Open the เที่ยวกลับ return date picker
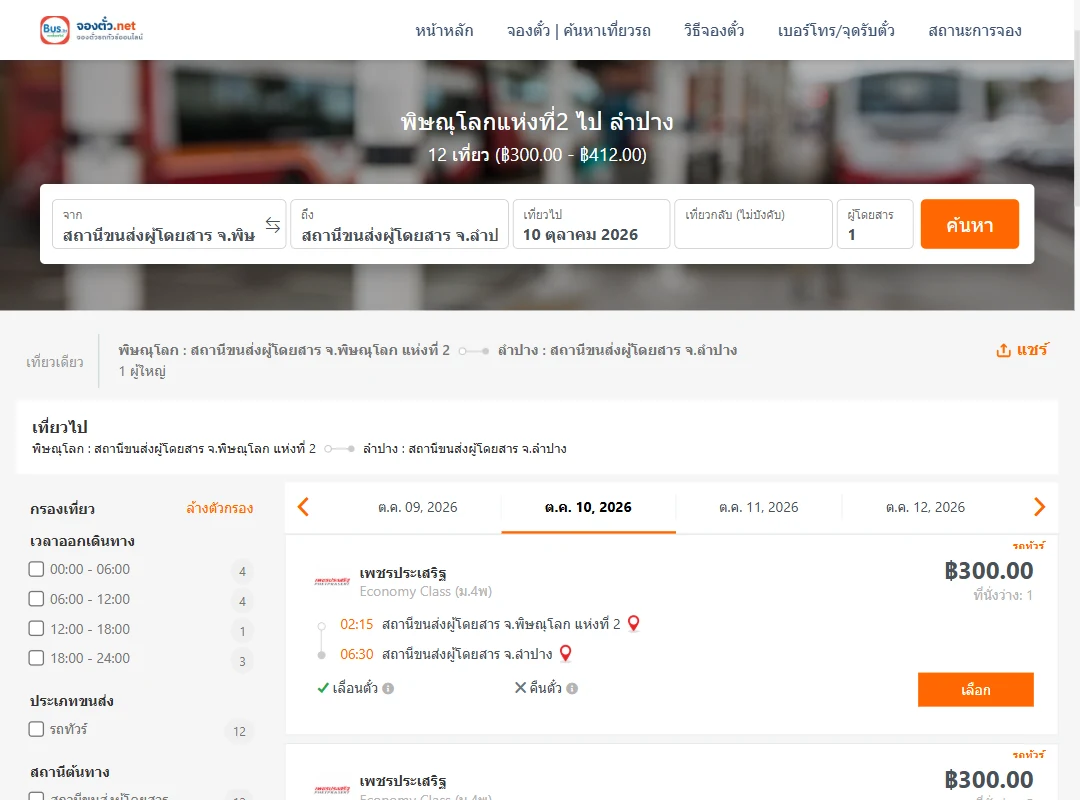 [x=753, y=224]
